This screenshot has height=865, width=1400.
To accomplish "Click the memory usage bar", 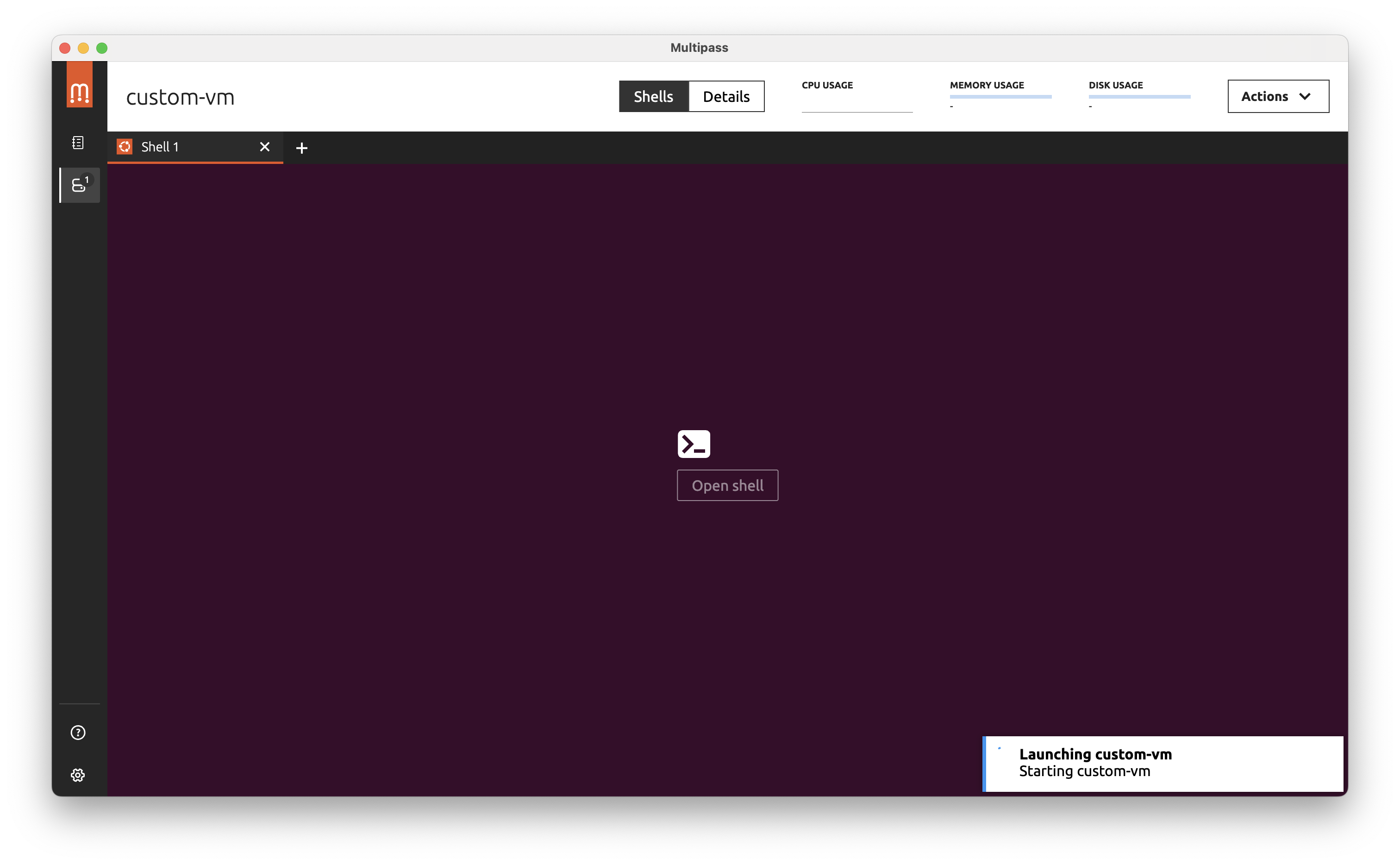I will tap(1001, 97).
